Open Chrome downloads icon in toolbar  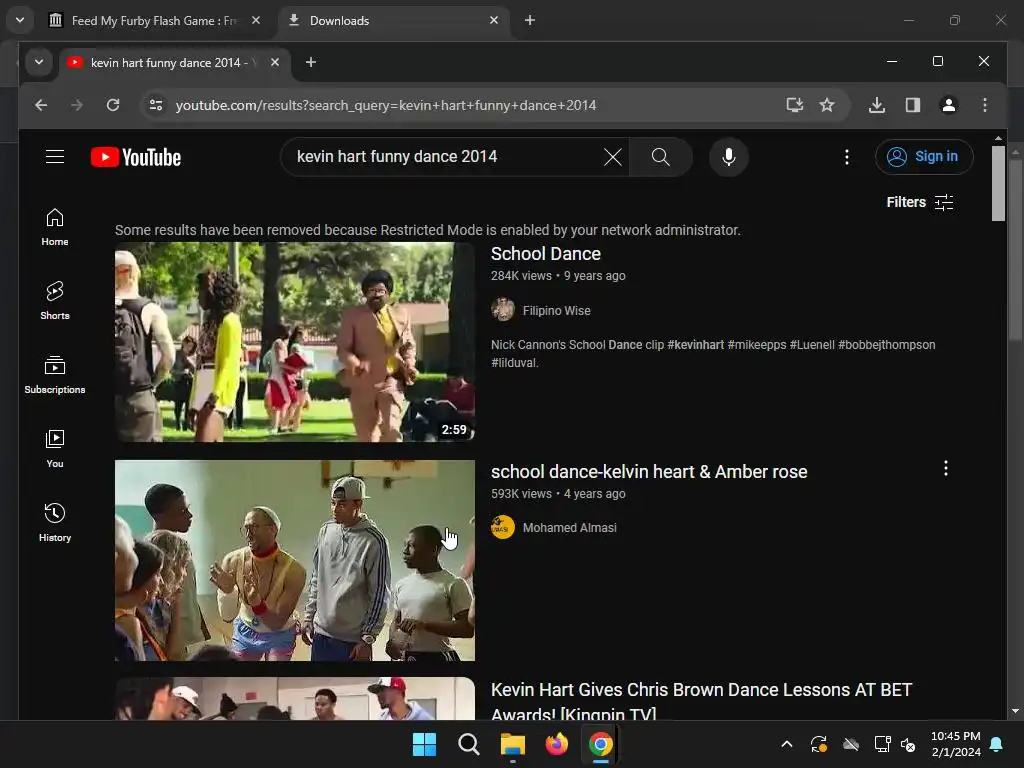[876, 105]
